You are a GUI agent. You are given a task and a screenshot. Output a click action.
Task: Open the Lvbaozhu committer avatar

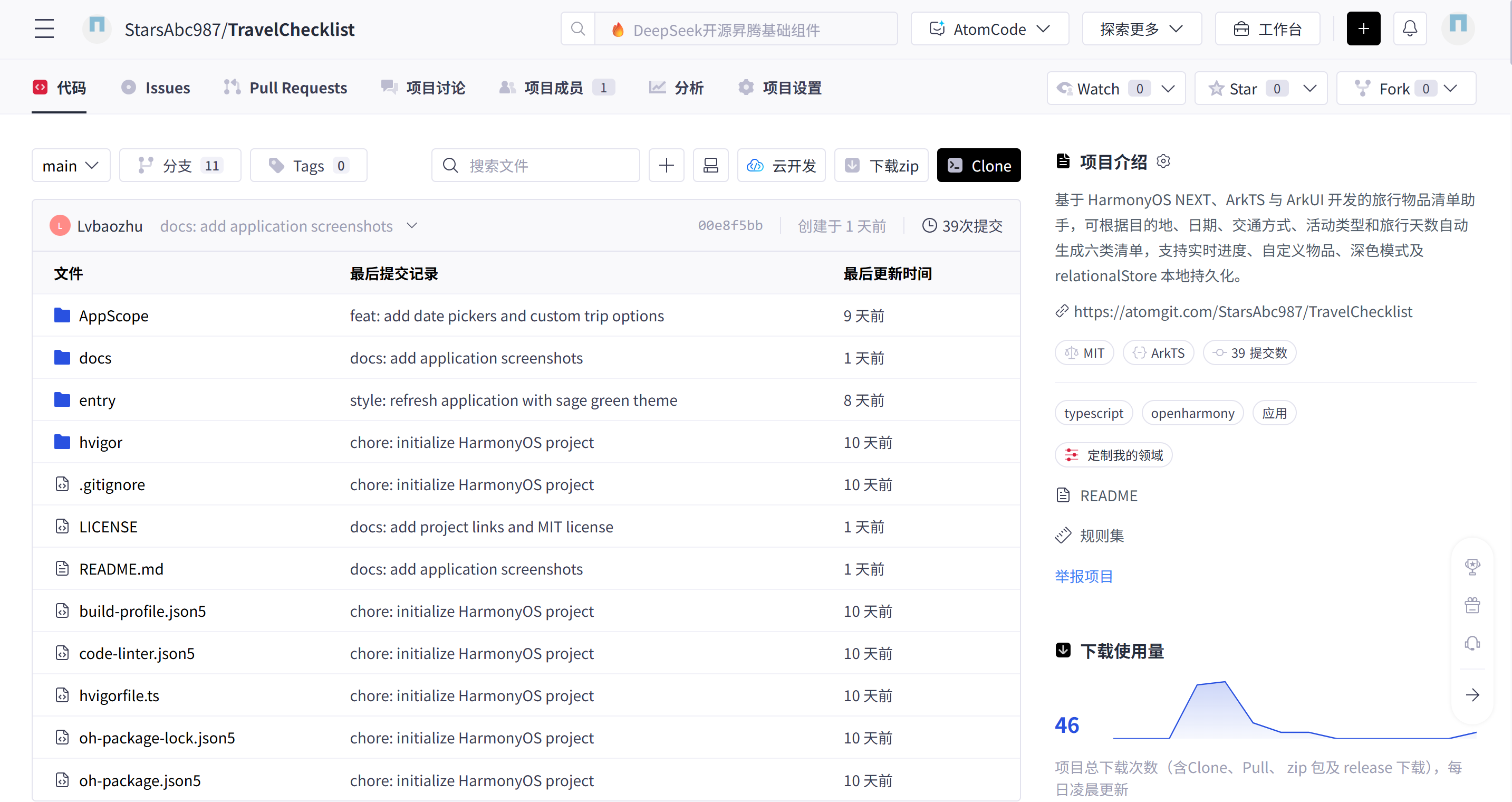click(x=60, y=226)
